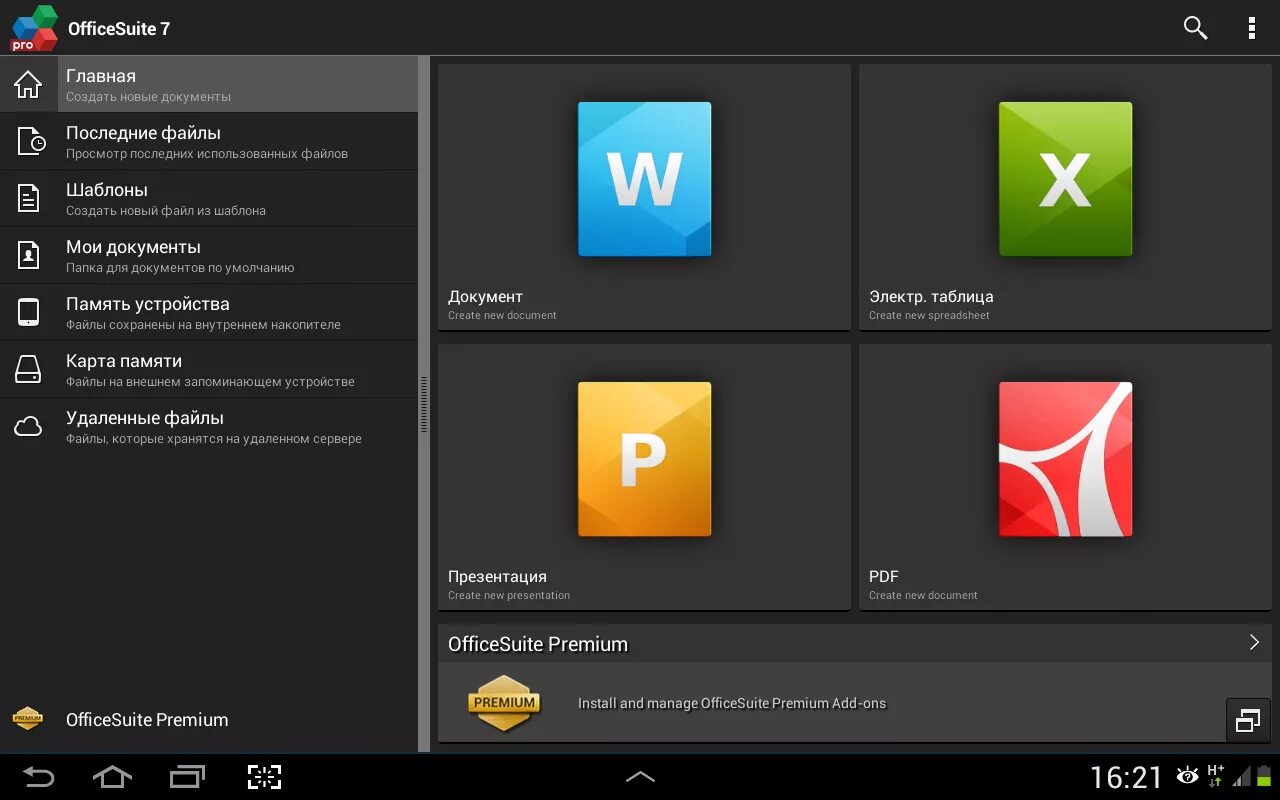Click 'Create new spreadsheet' subtitle
This screenshot has width=1280, height=800.
[x=929, y=315]
